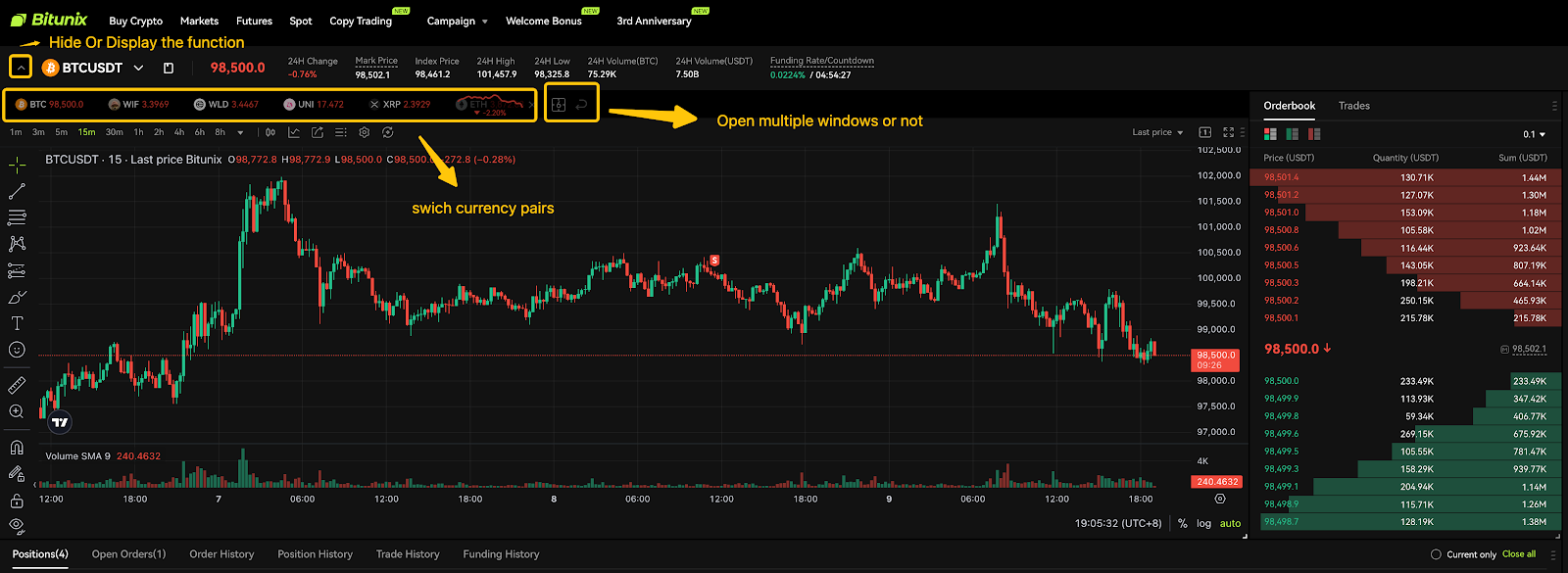
Task: Show asks only orderbook view
Action: 1314,134
